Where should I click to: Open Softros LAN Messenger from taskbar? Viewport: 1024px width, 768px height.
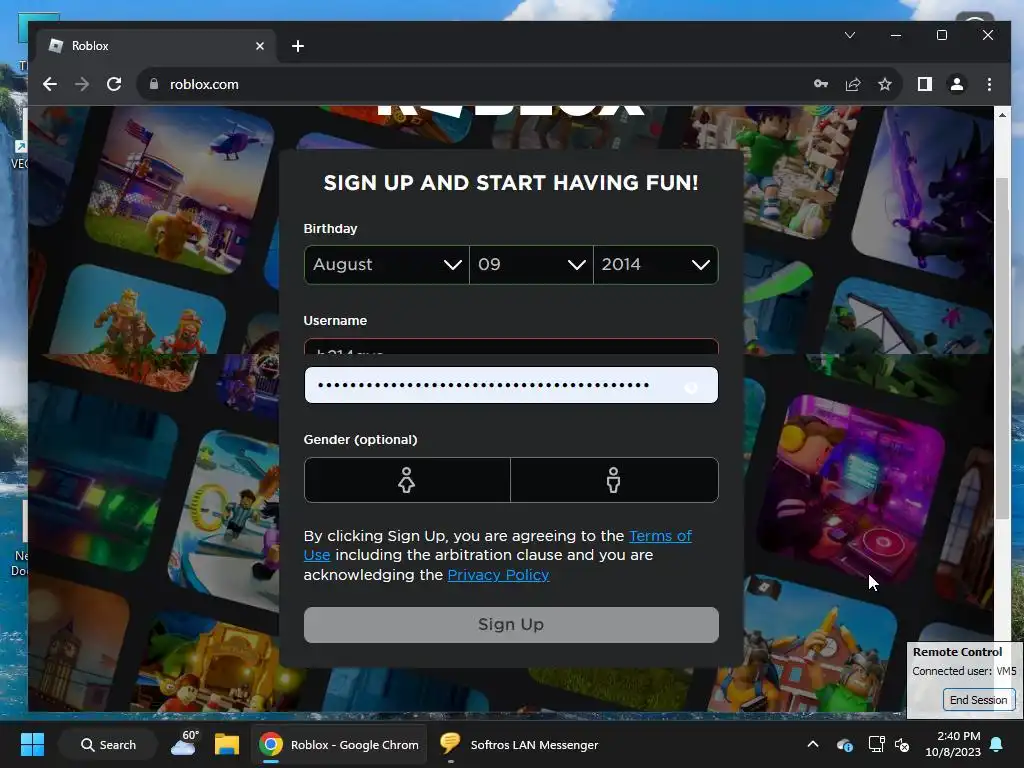[519, 744]
